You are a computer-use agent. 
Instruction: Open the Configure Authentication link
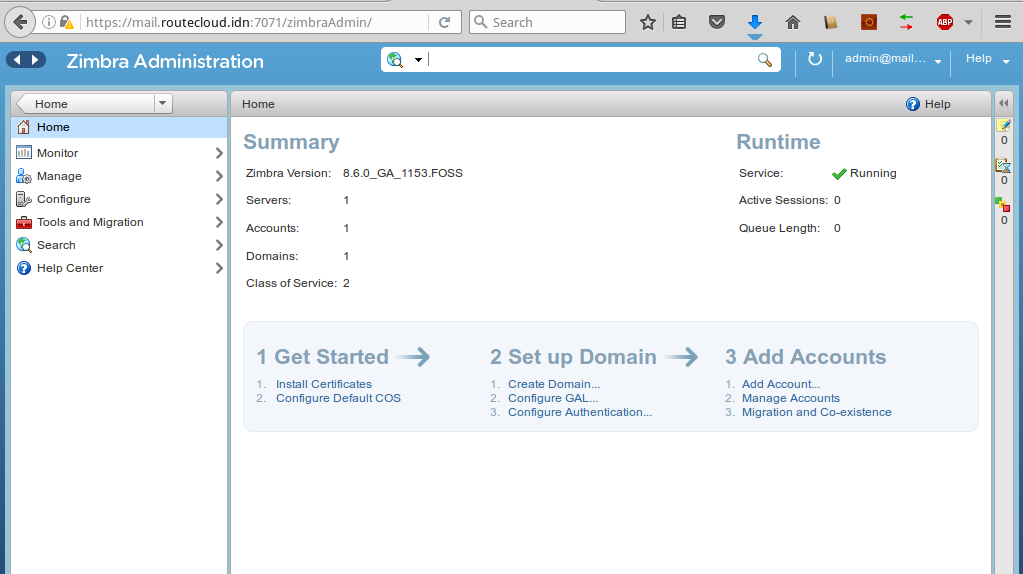pos(580,412)
